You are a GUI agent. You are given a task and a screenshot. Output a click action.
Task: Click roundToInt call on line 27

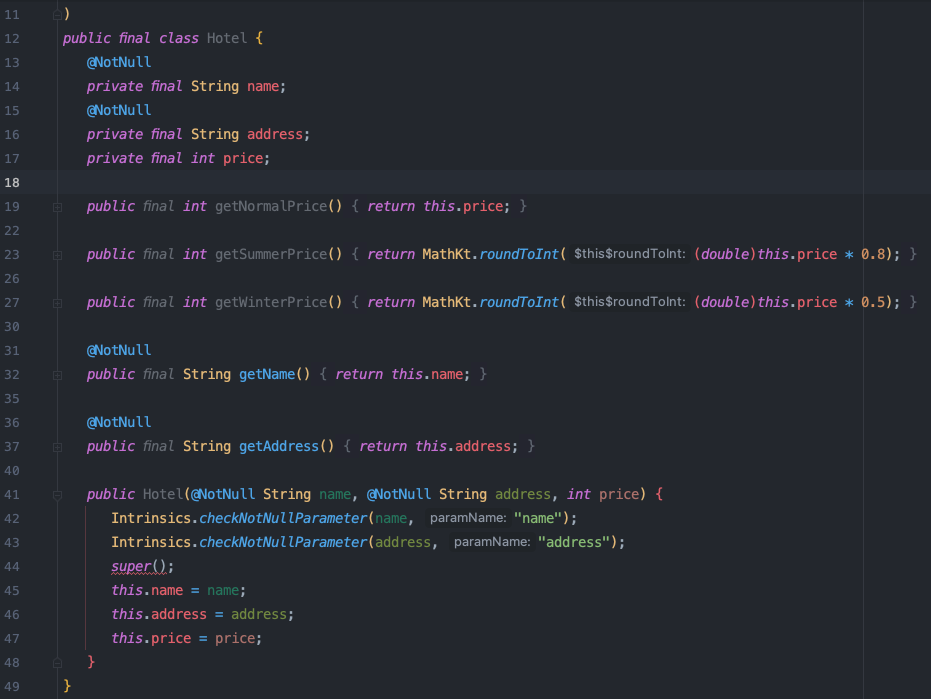[x=520, y=302]
